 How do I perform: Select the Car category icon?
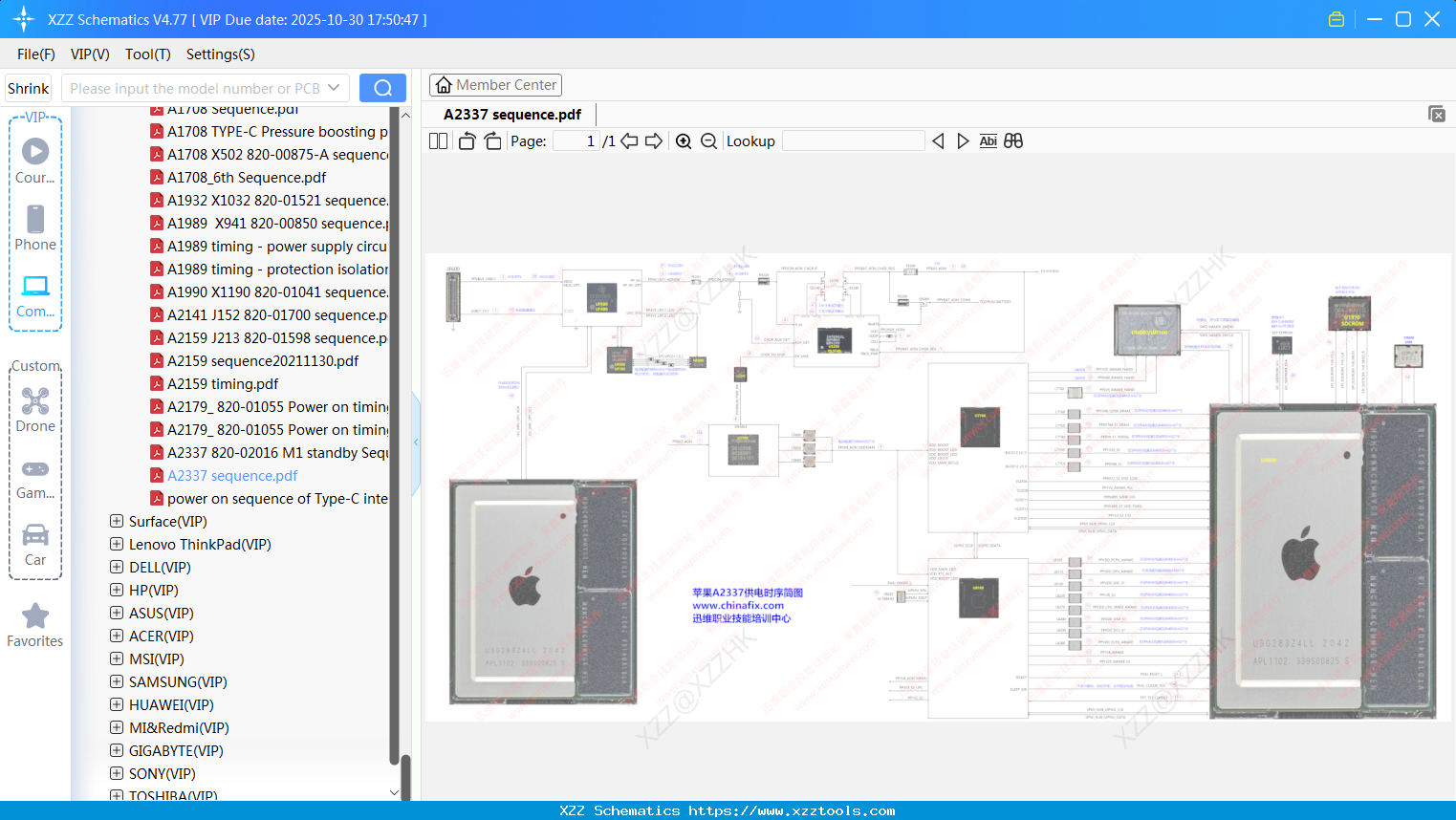[35, 544]
